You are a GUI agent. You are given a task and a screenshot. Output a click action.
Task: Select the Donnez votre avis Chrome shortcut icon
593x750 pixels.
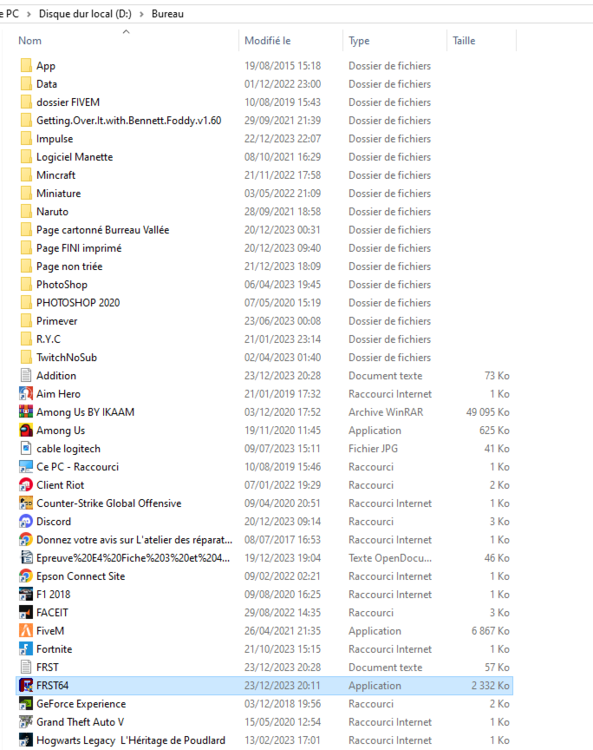pos(26,540)
